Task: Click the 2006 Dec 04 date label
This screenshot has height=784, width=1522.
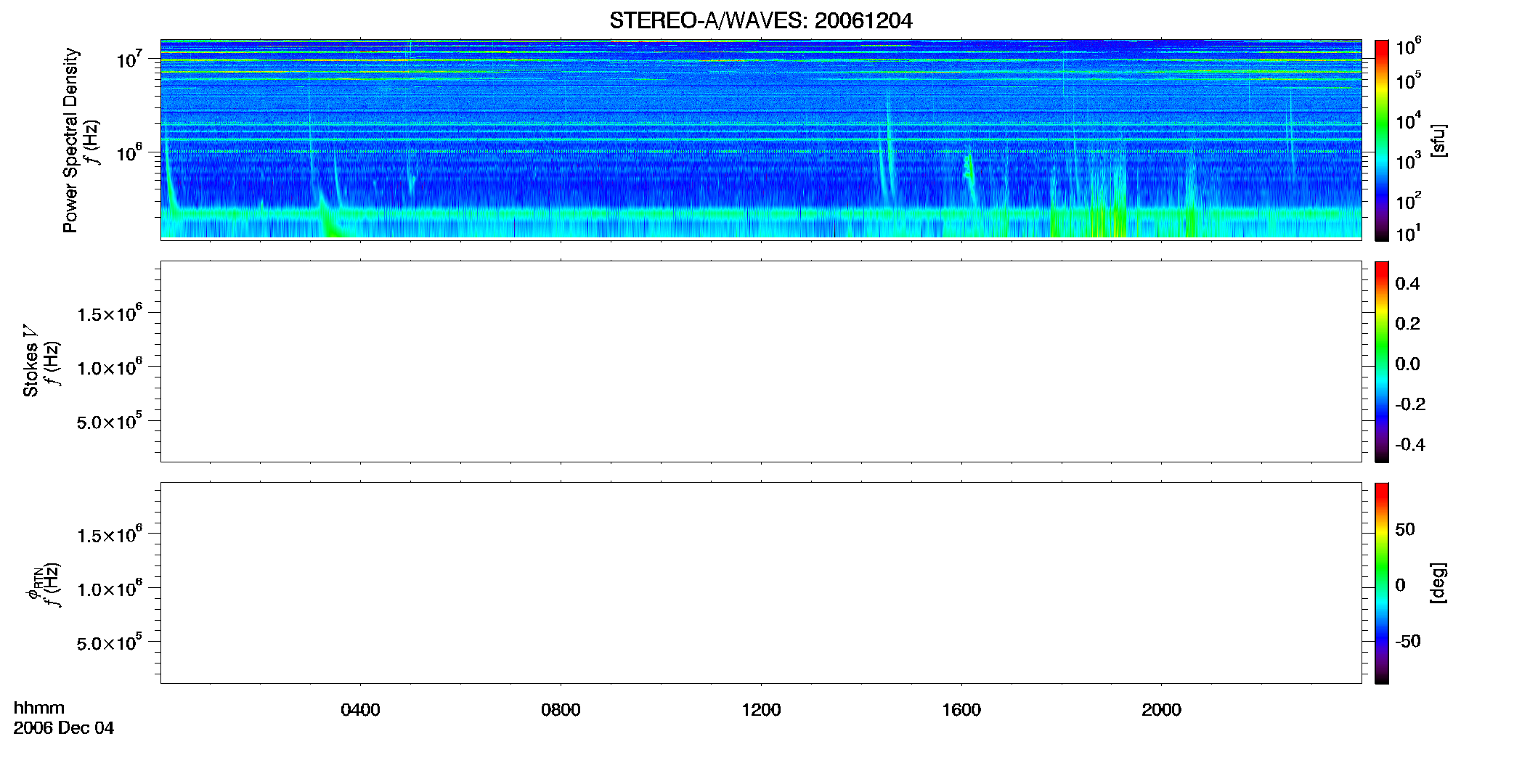Action: 64,728
